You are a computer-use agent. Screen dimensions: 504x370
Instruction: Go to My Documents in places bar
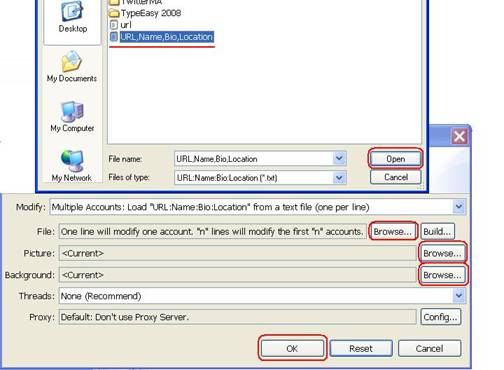pos(72,66)
